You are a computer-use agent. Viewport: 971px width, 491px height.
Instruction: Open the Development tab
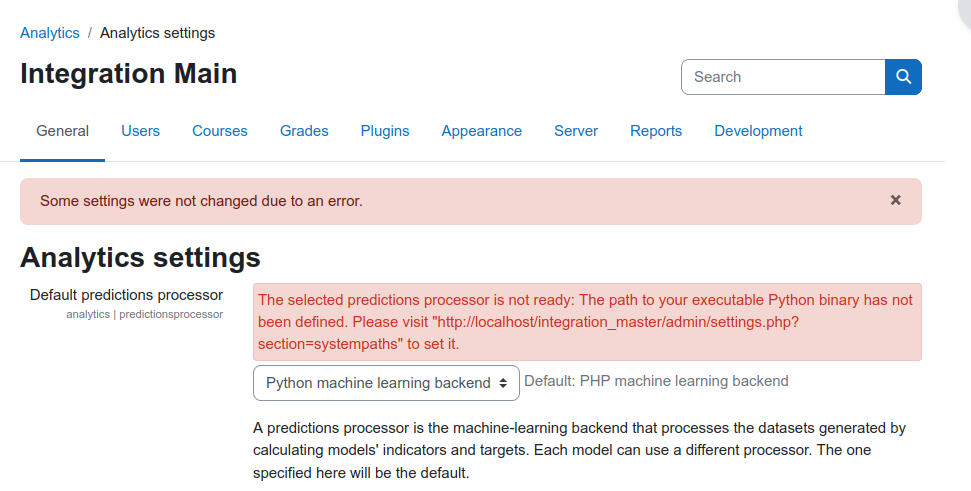click(x=758, y=131)
